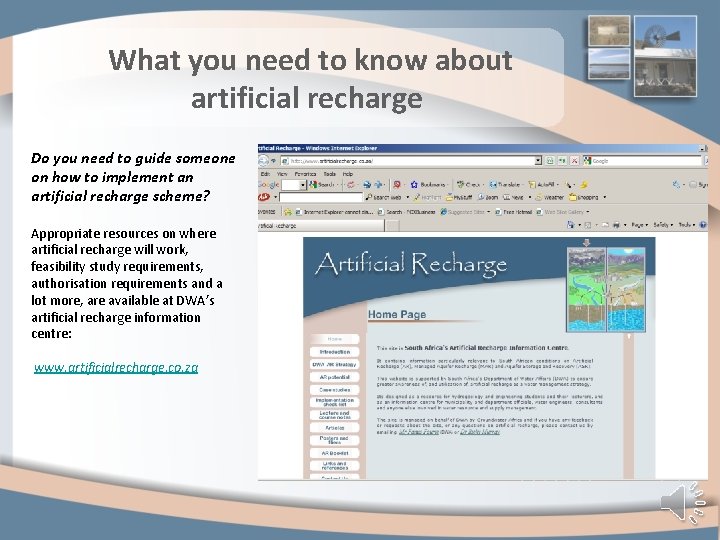Click the Shopping folder button on Ask toolbar

pyautogui.click(x=584, y=197)
